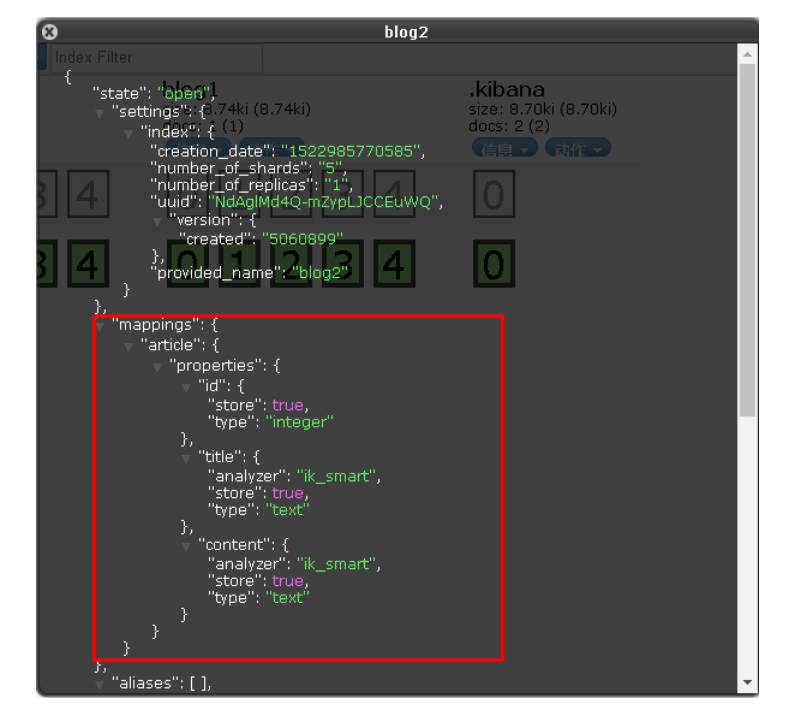The height and width of the screenshot is (709, 793).
Task: Click the title "analyzer" value ik_smart
Action: (336, 476)
